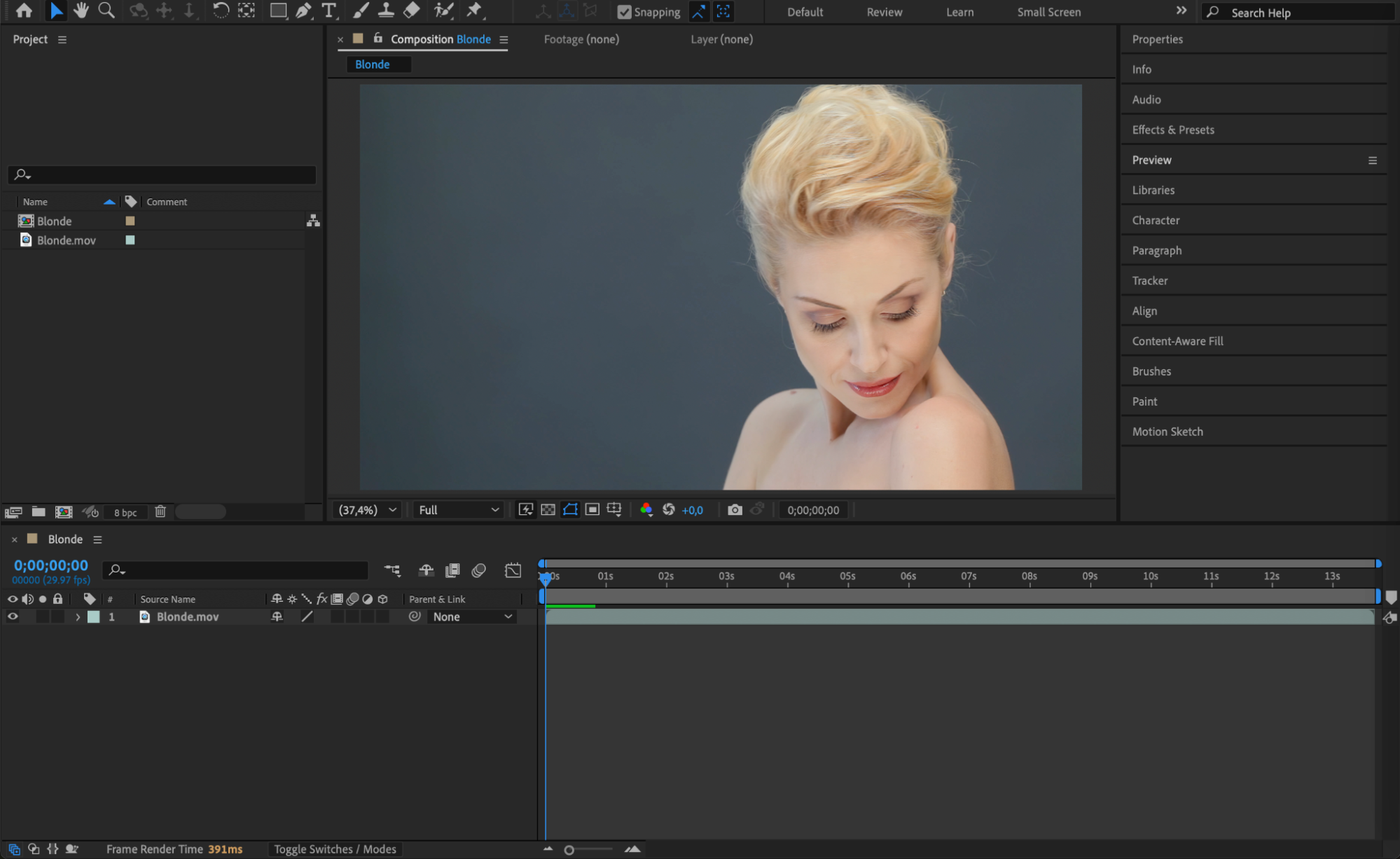This screenshot has height=859, width=1400.
Task: Select the Puppet Pin tool
Action: click(474, 11)
